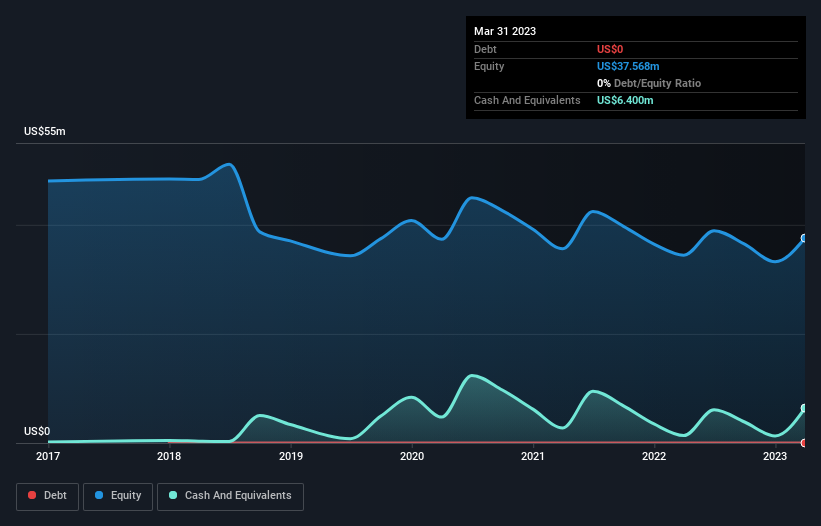This screenshot has height=526, width=821.
Task: Click the blue Equity legend dot
Action: point(99,495)
